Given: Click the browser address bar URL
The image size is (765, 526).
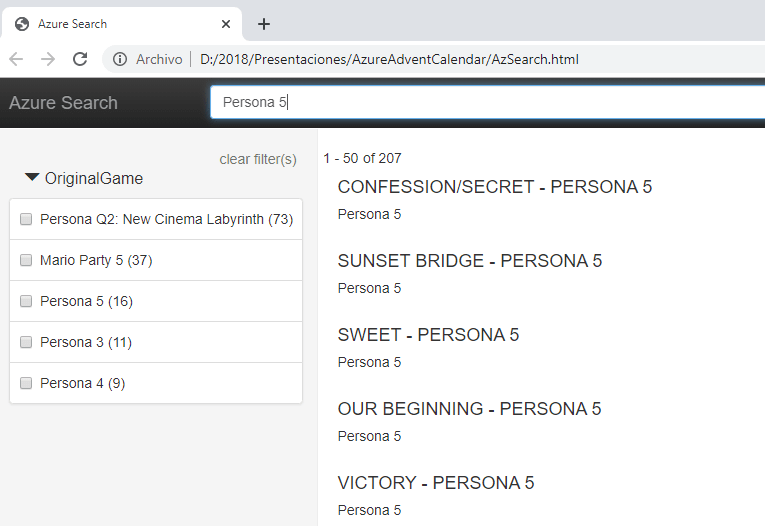Looking at the screenshot, I should coord(389,60).
